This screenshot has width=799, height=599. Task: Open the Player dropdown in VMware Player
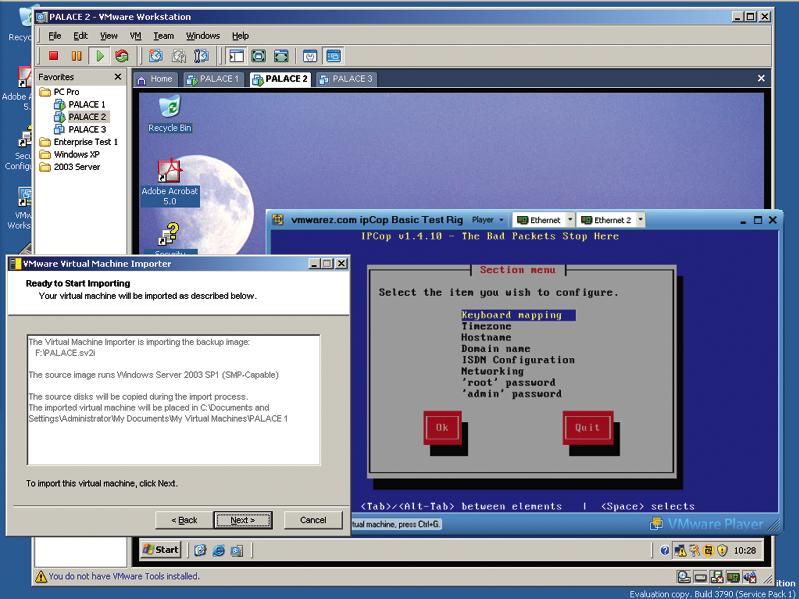(x=488, y=220)
